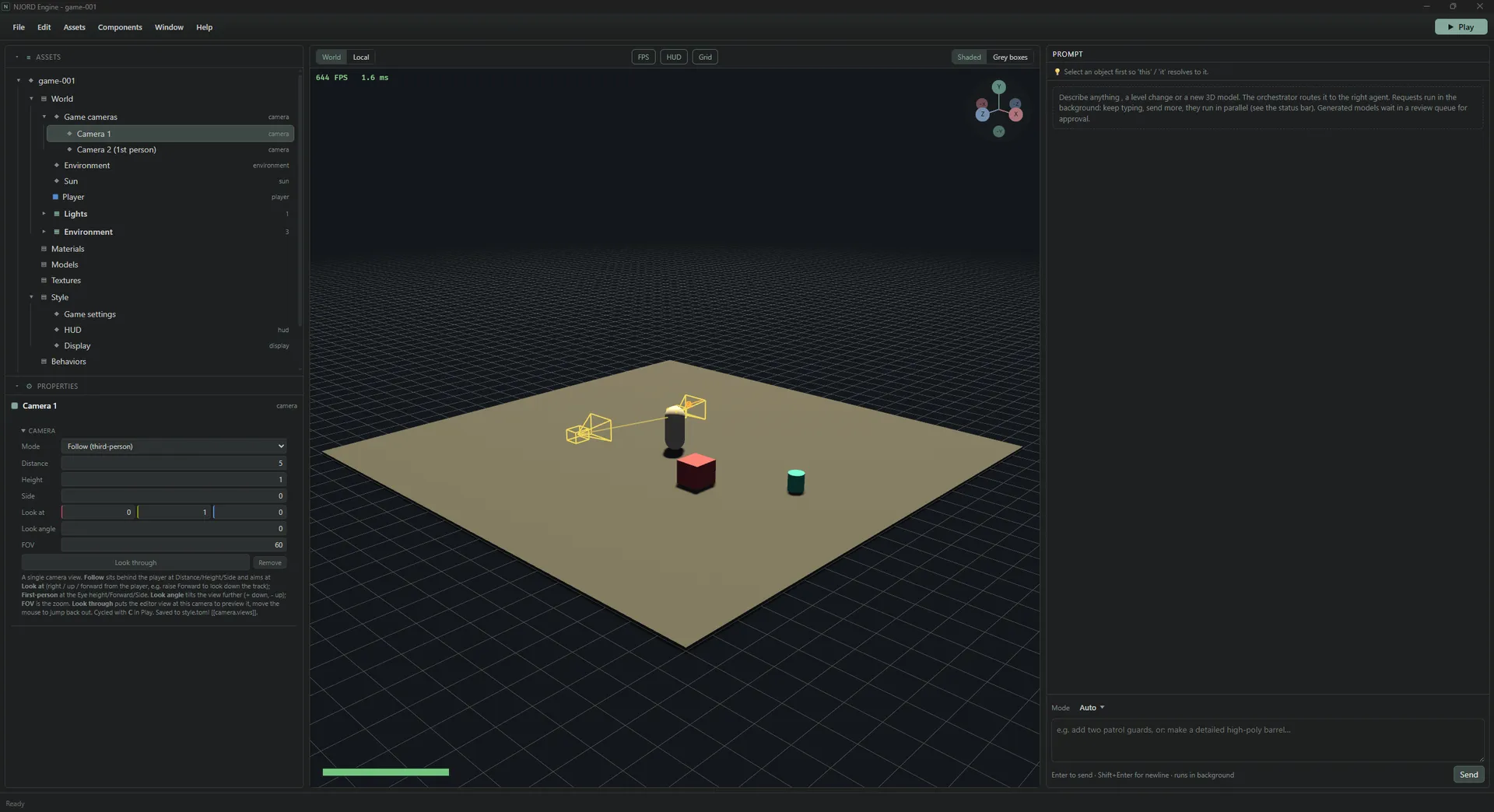1494x812 pixels.
Task: Click the Look through button
Action: [135, 562]
